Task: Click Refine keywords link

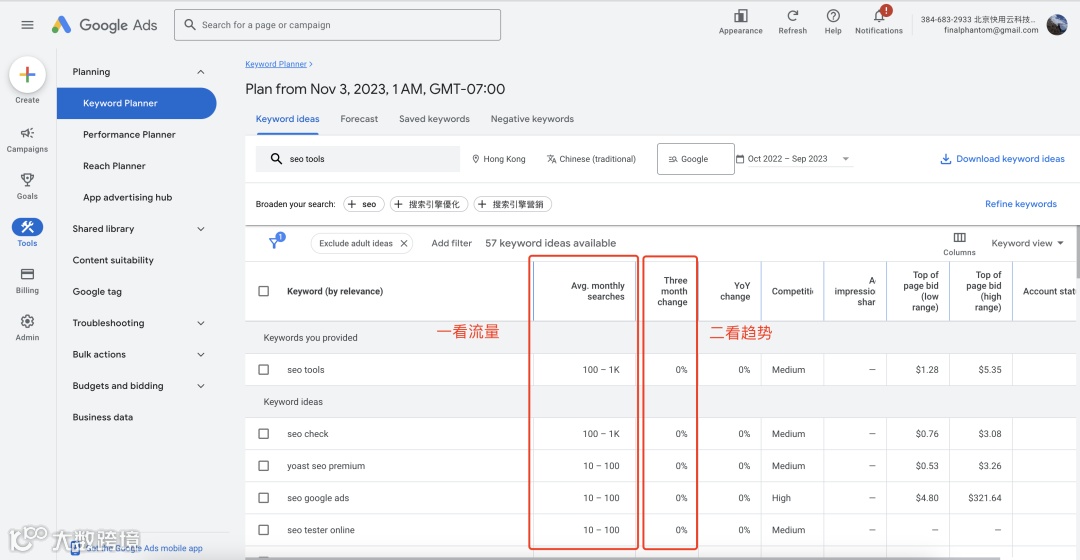Action: pos(1020,205)
